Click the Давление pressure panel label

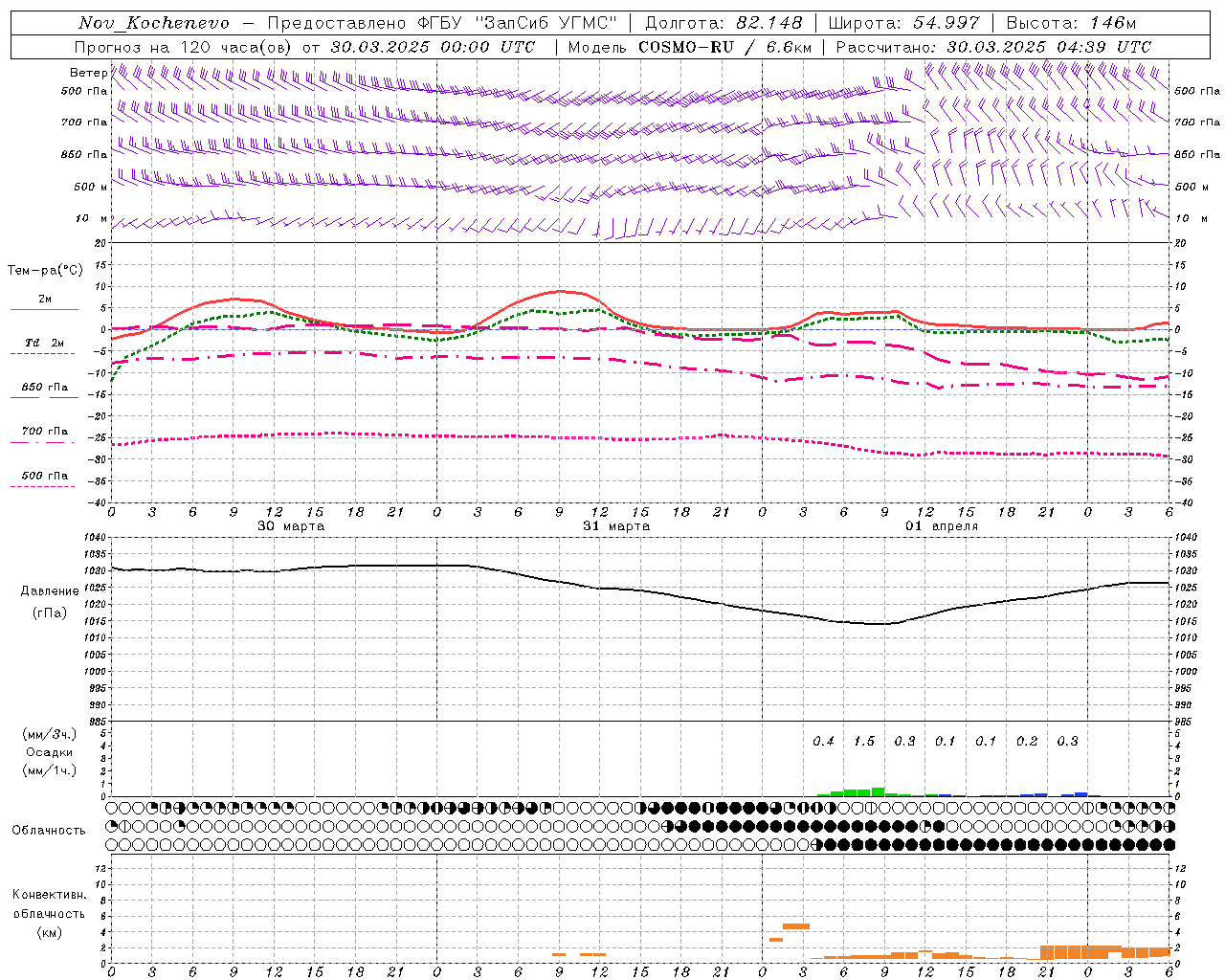50,591
